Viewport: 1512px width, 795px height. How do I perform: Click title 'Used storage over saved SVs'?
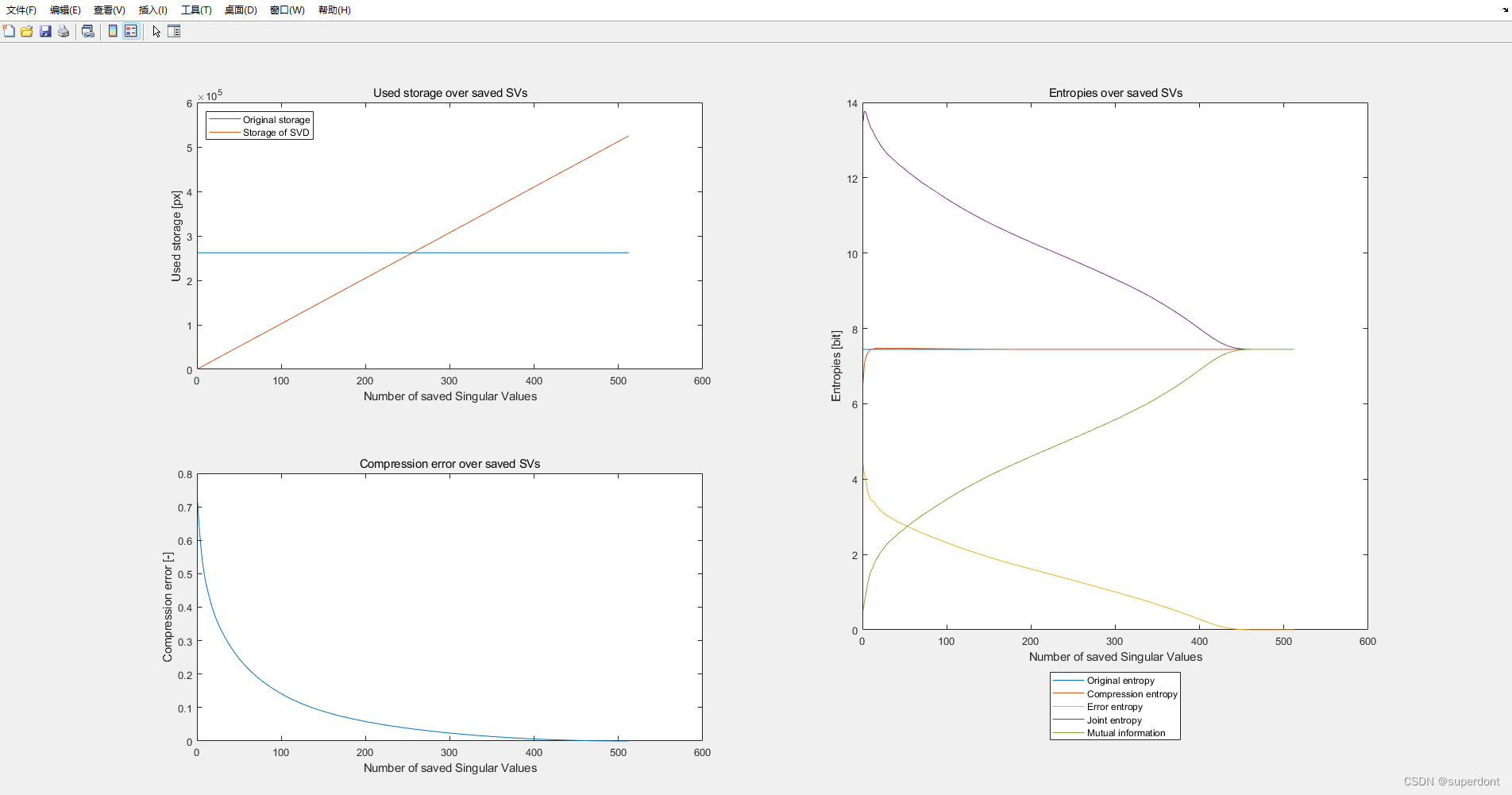(x=450, y=93)
